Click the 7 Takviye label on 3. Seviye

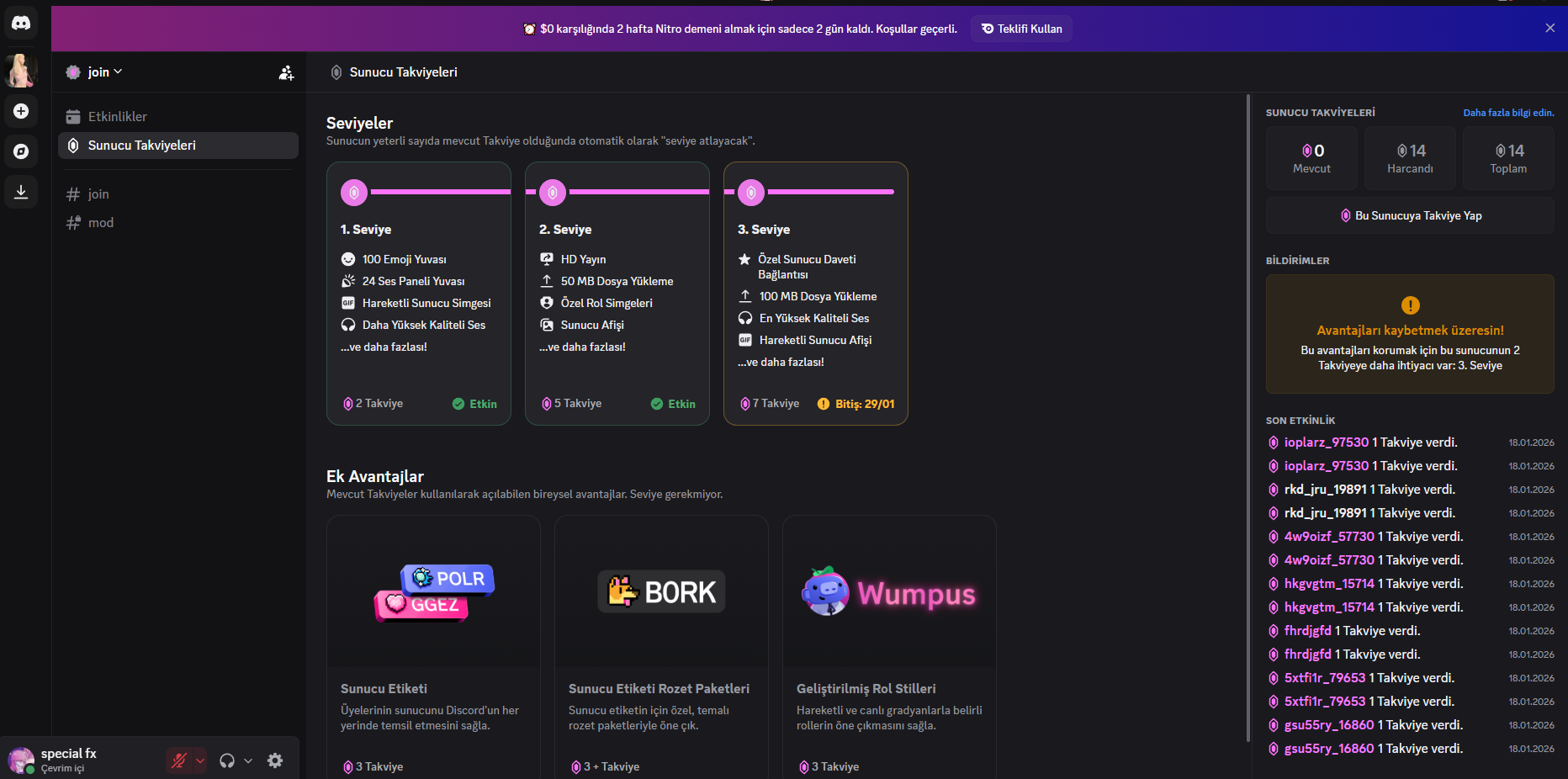point(770,404)
